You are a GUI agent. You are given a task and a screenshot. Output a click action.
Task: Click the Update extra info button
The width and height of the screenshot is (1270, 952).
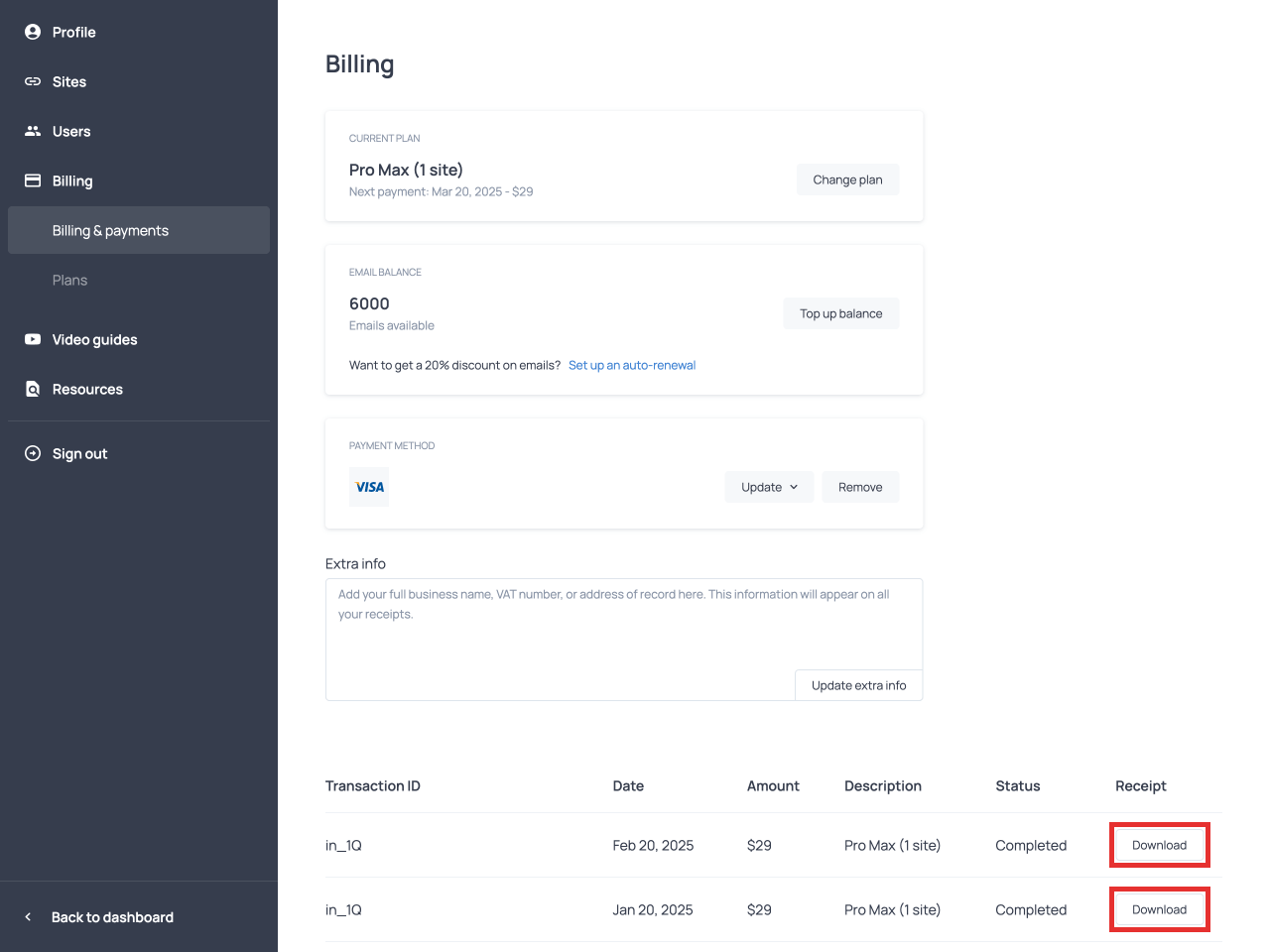(x=858, y=685)
